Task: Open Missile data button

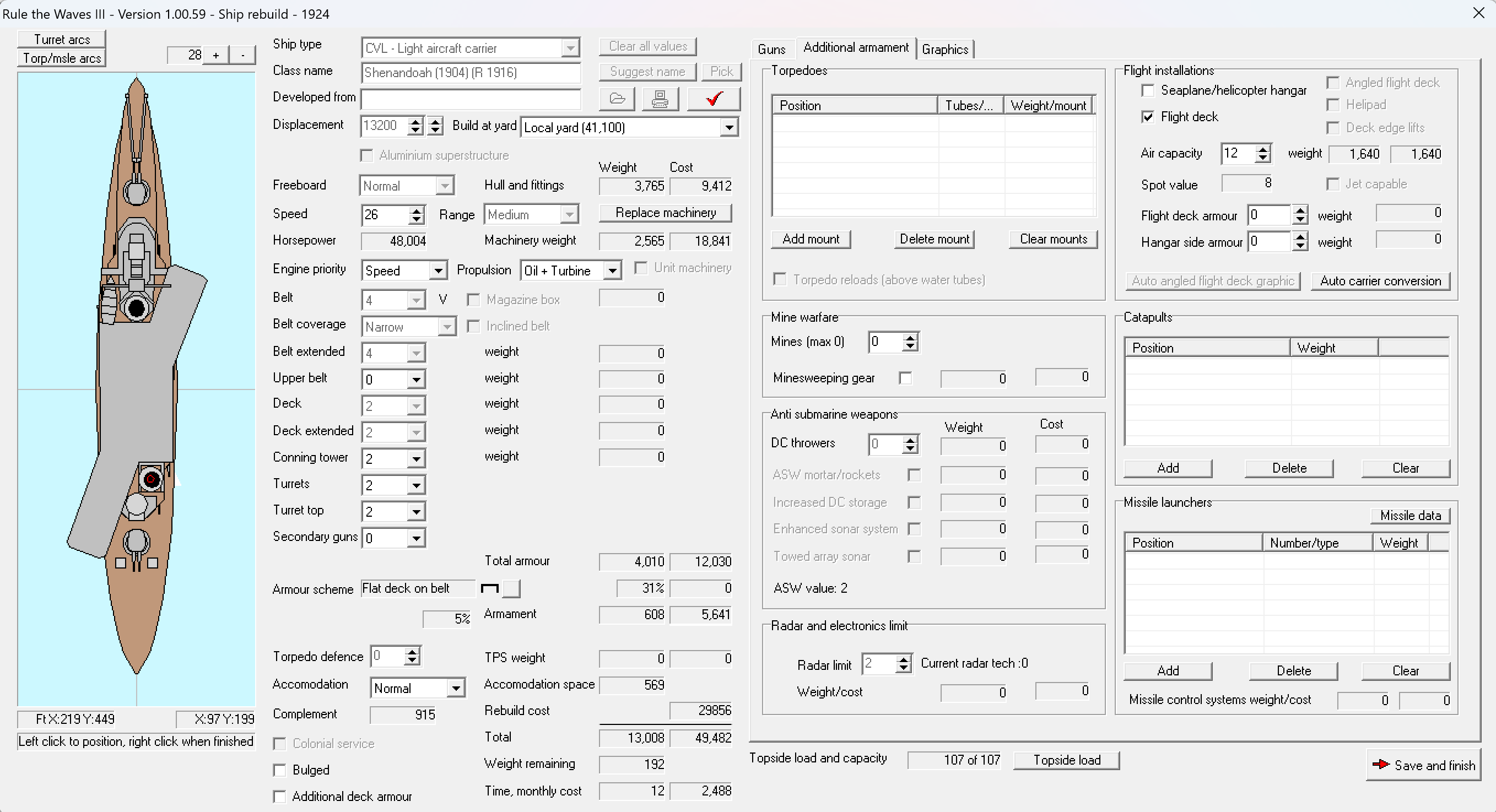Action: 1411,516
